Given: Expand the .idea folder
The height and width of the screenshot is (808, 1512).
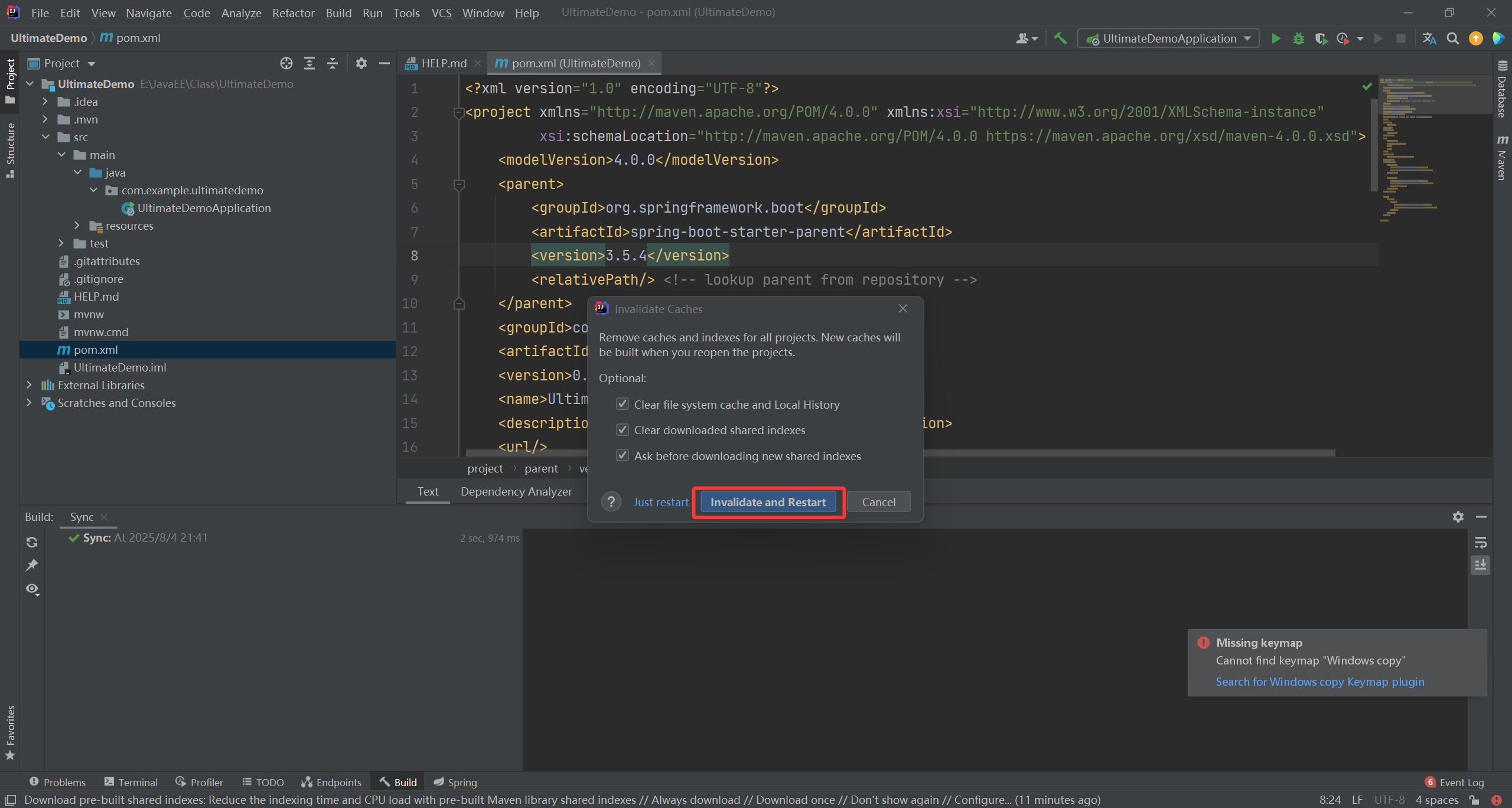Looking at the screenshot, I should pos(45,102).
